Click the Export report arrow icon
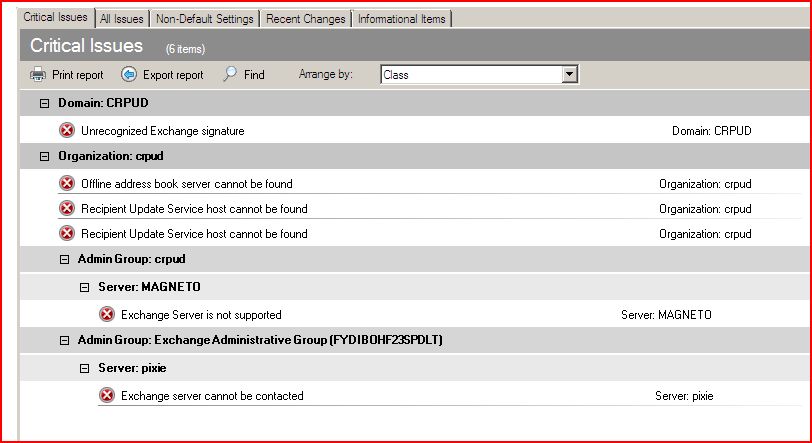The height and width of the screenshot is (443, 812). tap(129, 75)
